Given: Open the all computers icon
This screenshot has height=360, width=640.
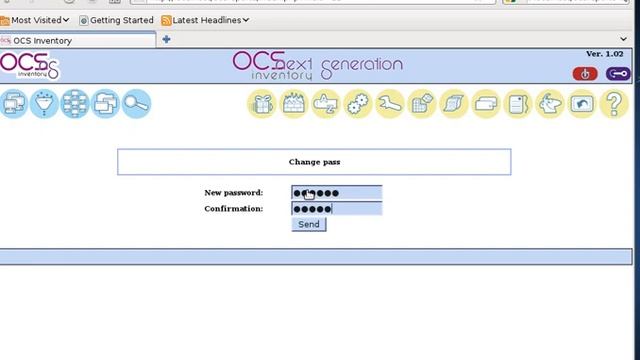Looking at the screenshot, I should [x=13, y=104].
